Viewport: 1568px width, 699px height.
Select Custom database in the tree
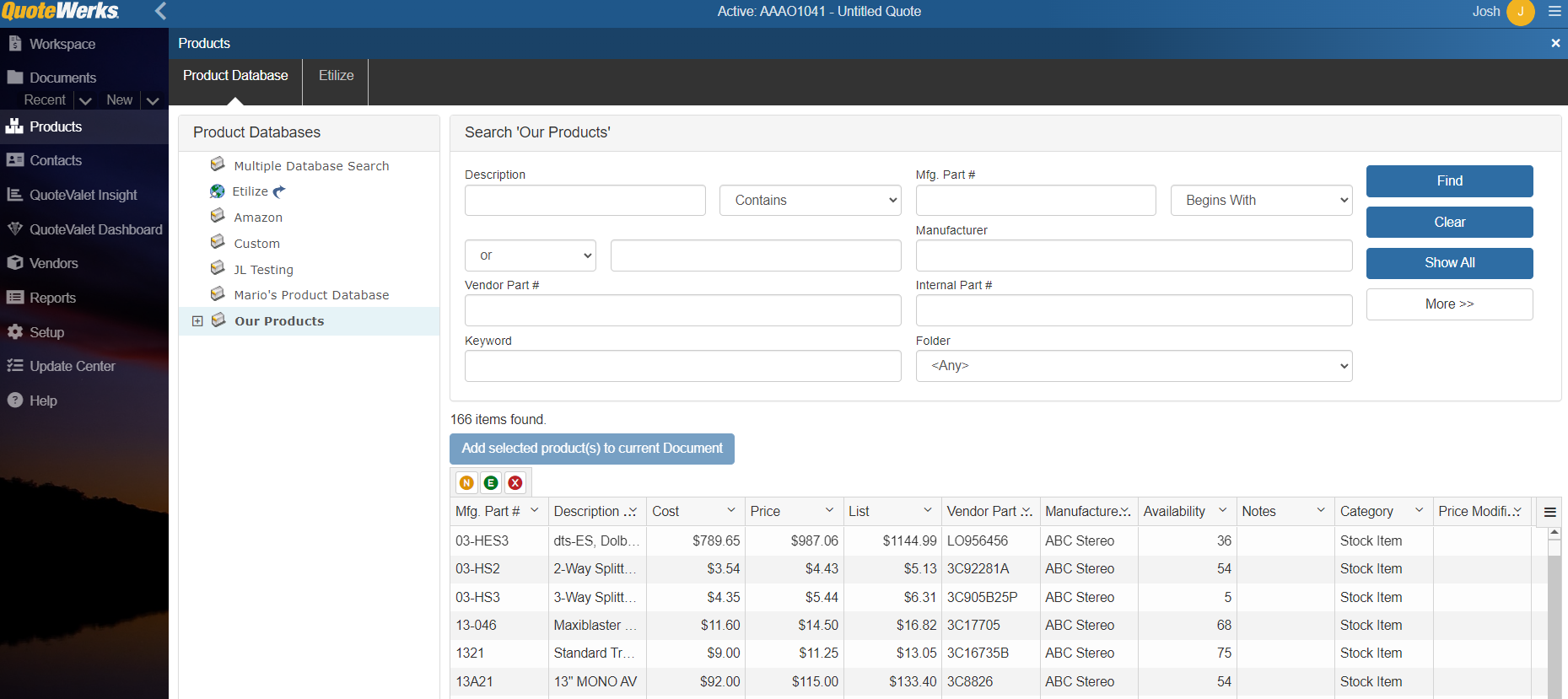pyautogui.click(x=256, y=244)
